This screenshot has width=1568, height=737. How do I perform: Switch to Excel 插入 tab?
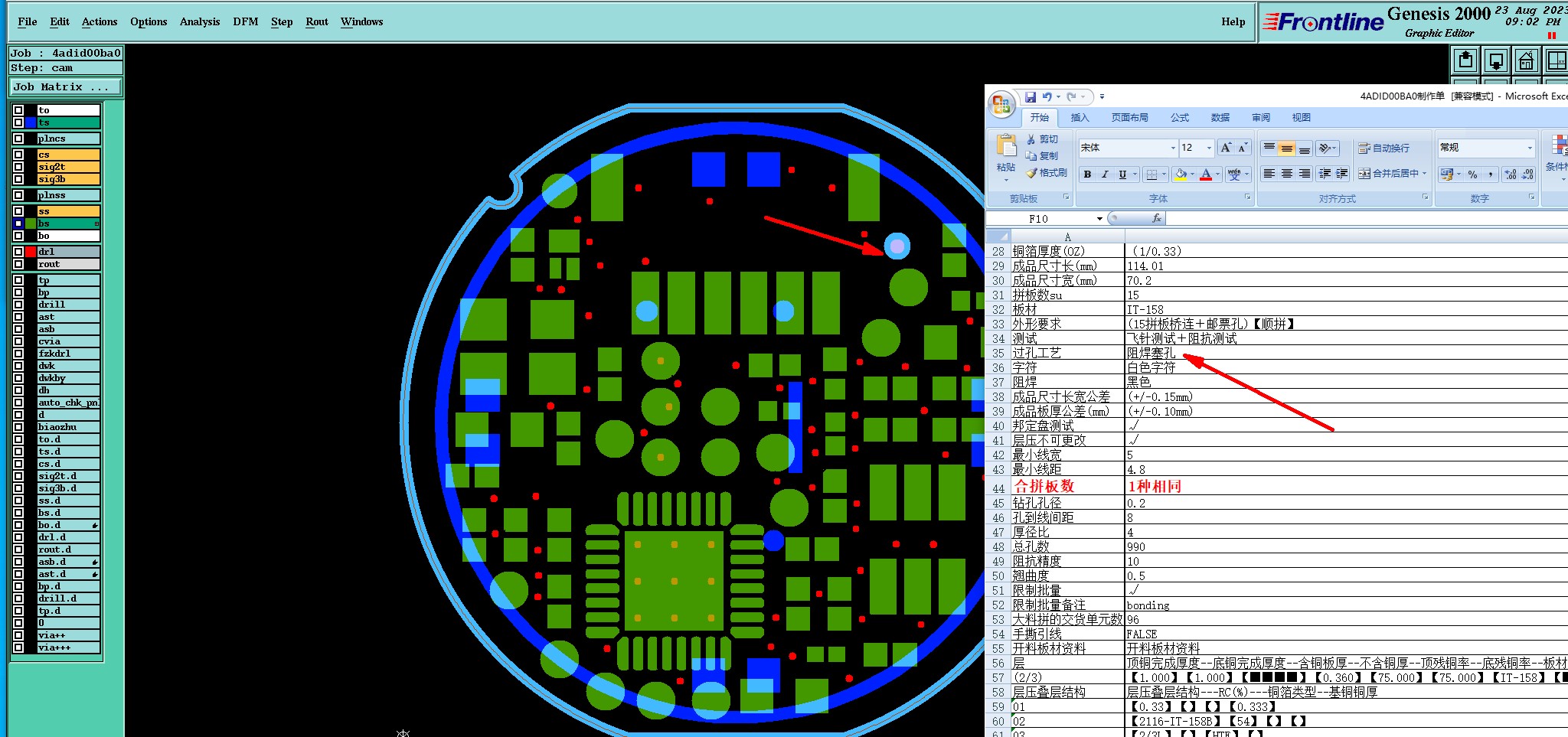click(1080, 118)
